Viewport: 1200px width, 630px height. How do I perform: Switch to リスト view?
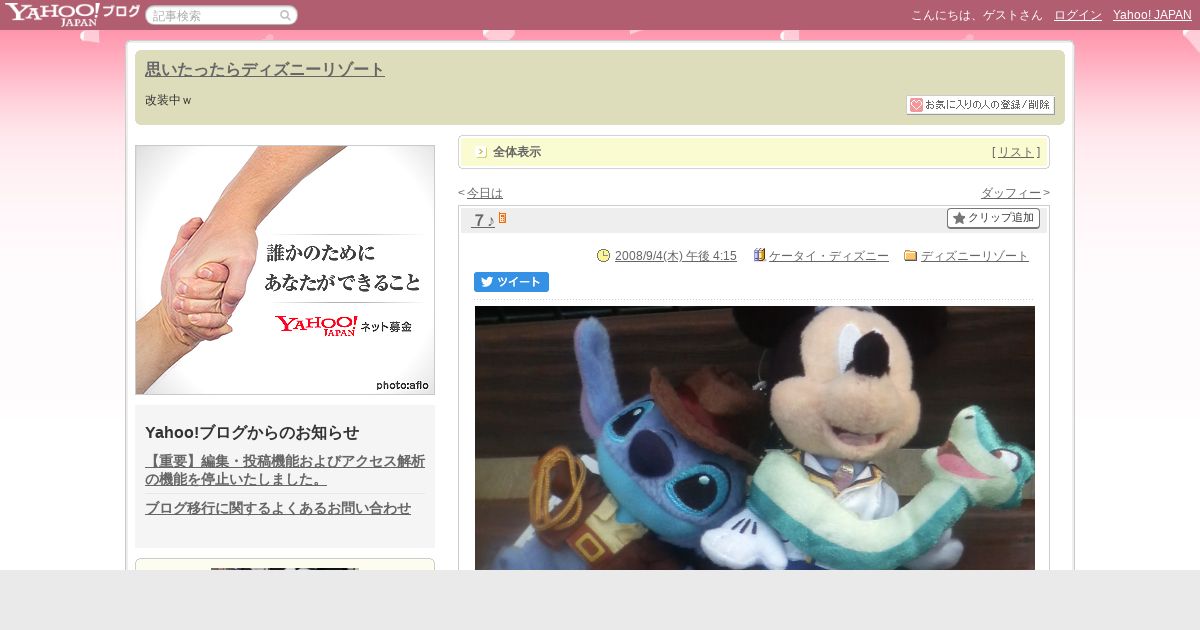coord(1016,152)
